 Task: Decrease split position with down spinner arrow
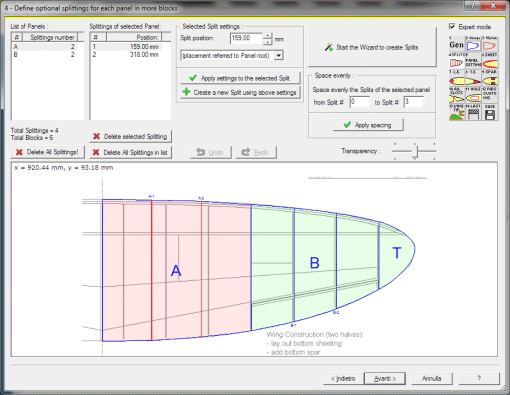pos(267,42)
